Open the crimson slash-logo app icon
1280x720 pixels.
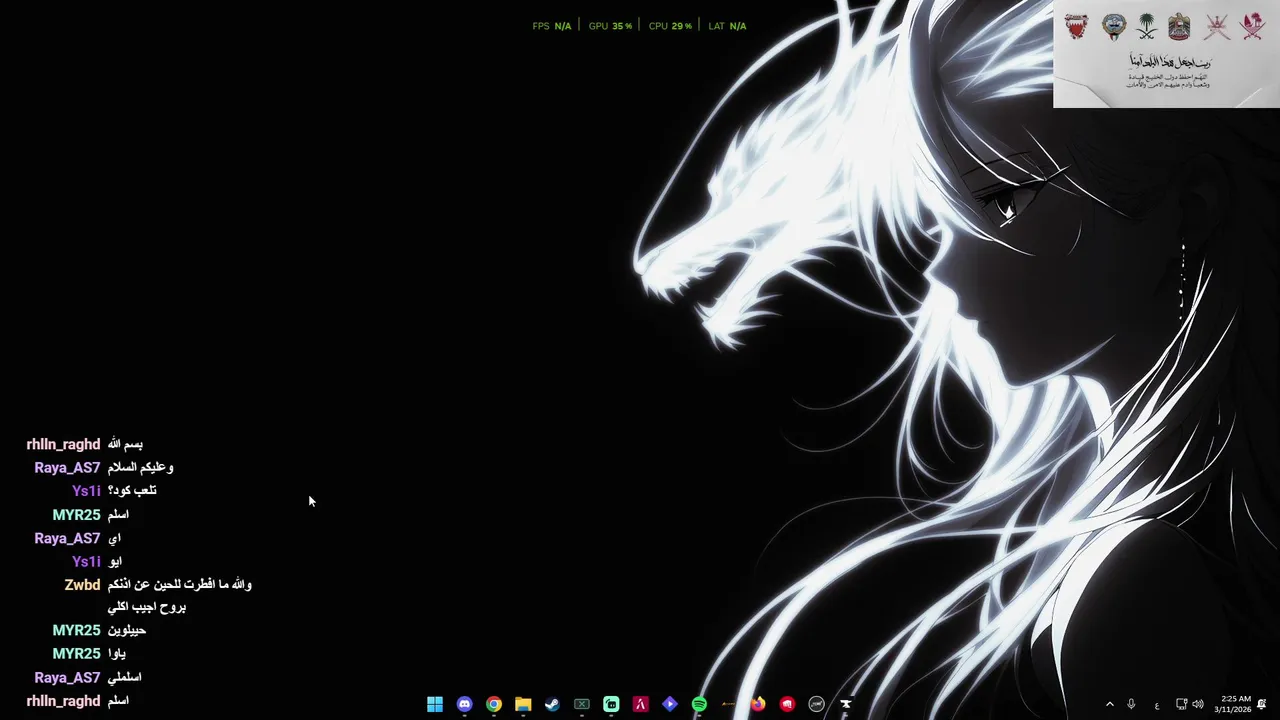[640, 704]
